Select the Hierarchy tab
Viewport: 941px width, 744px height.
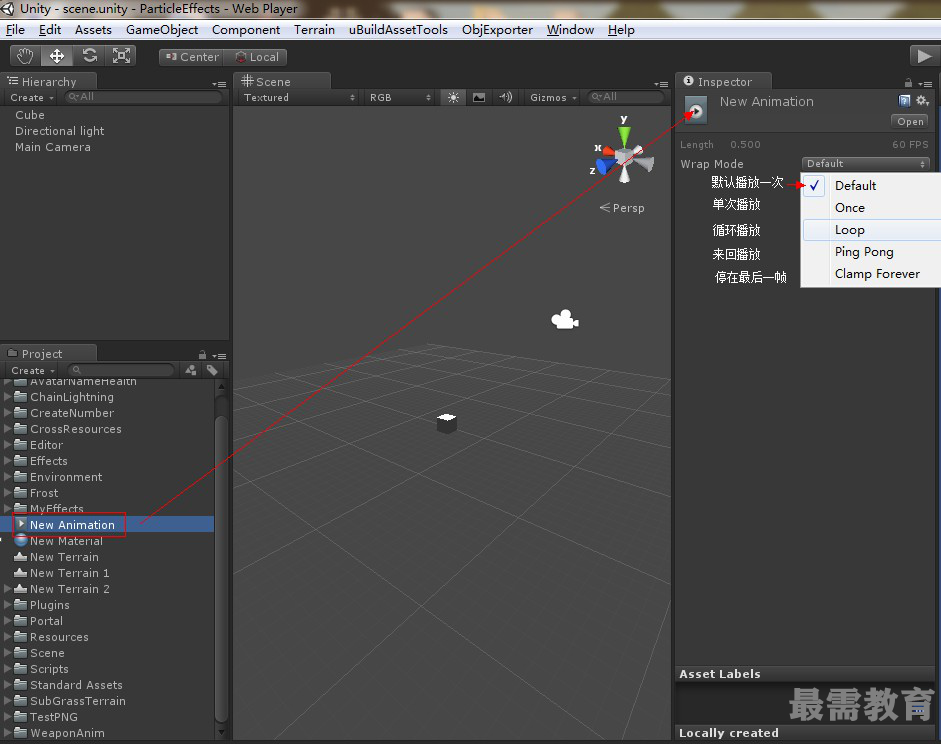49,82
